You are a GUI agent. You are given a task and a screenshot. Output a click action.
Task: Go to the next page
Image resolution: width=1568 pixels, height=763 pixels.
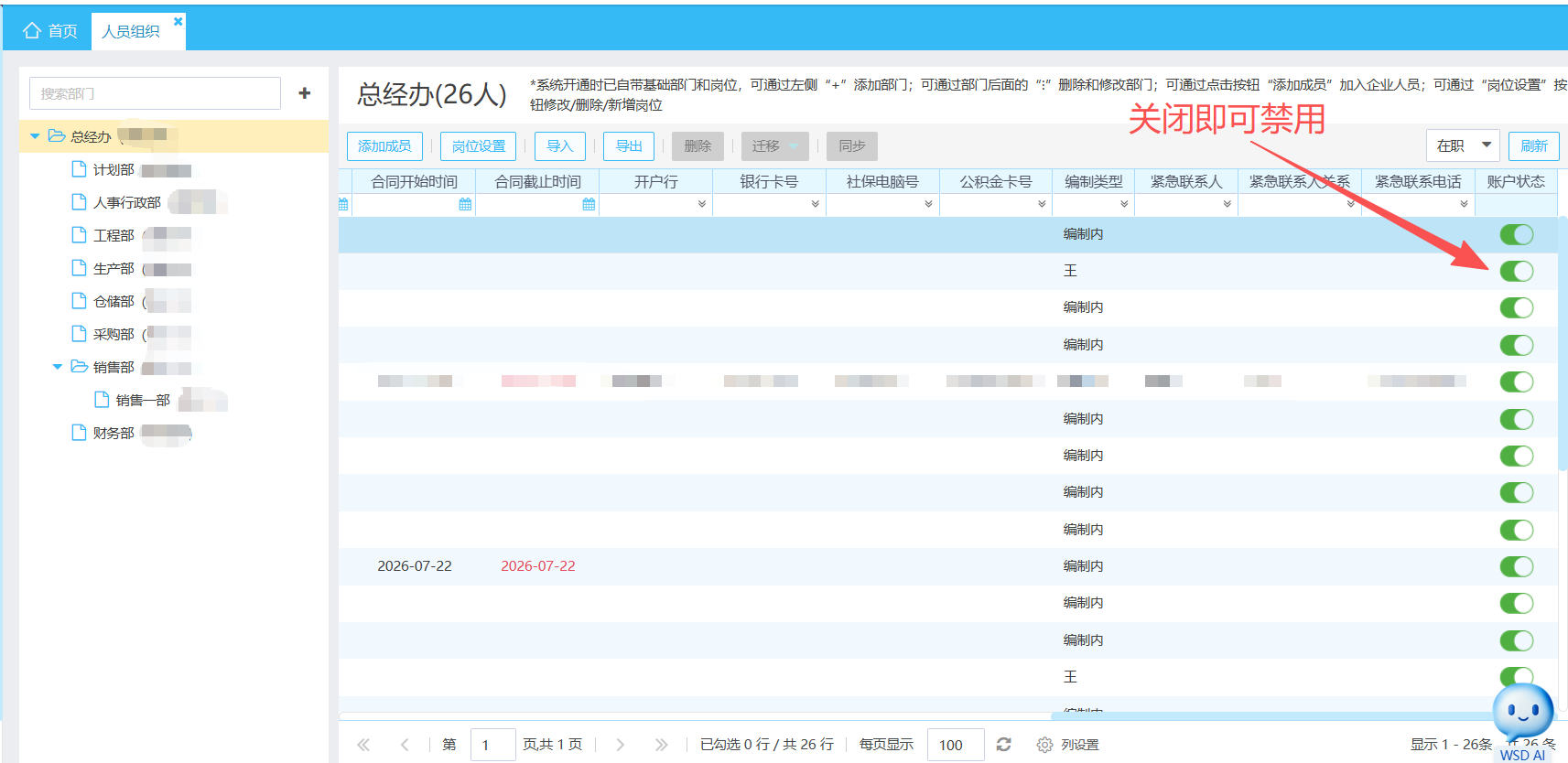[620, 745]
